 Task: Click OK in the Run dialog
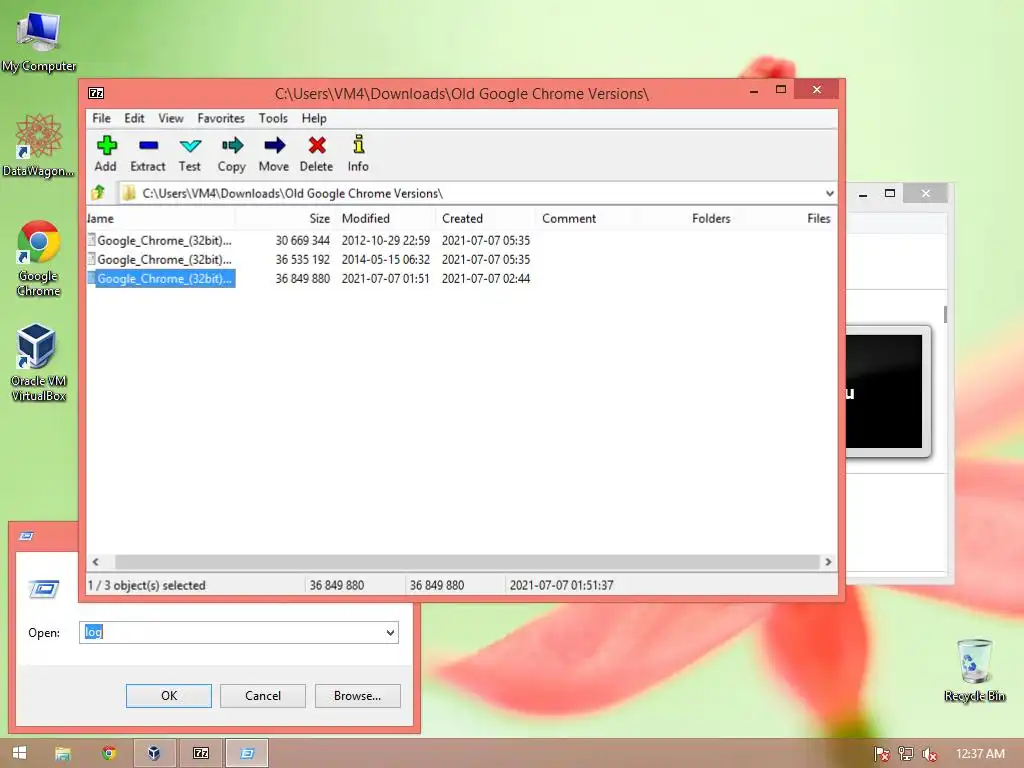click(168, 696)
